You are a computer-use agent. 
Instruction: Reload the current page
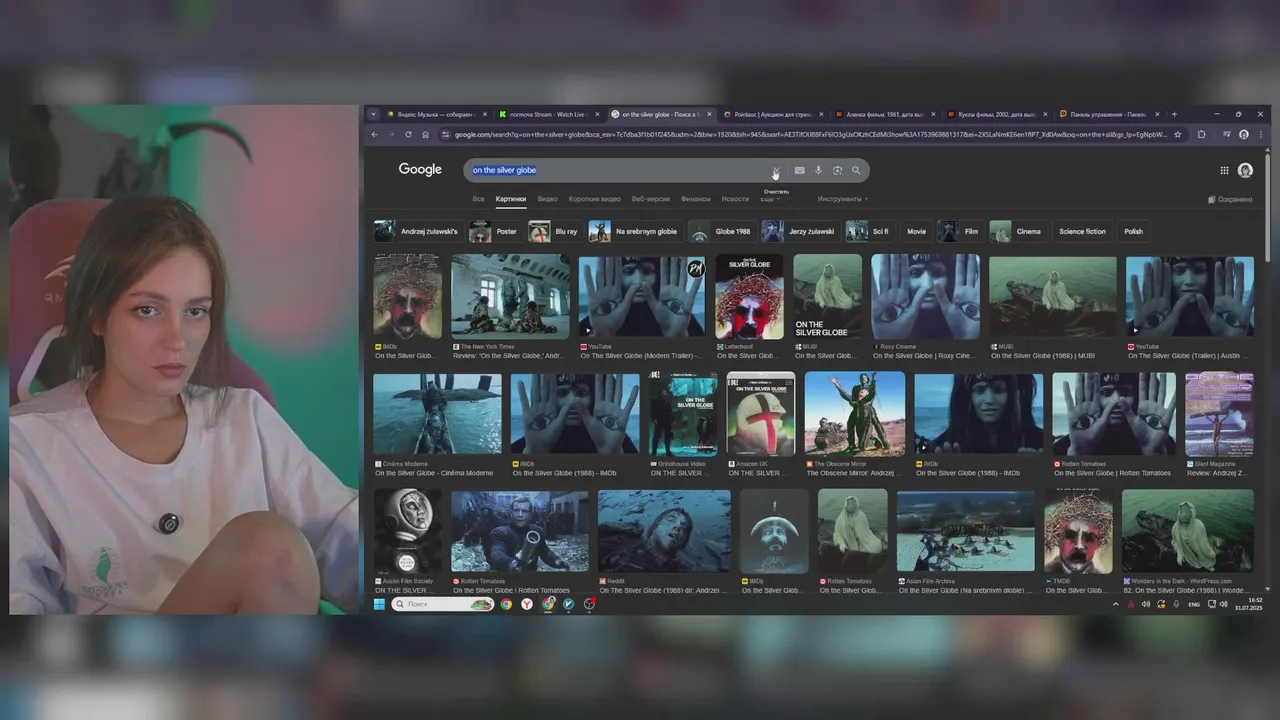tap(408, 134)
